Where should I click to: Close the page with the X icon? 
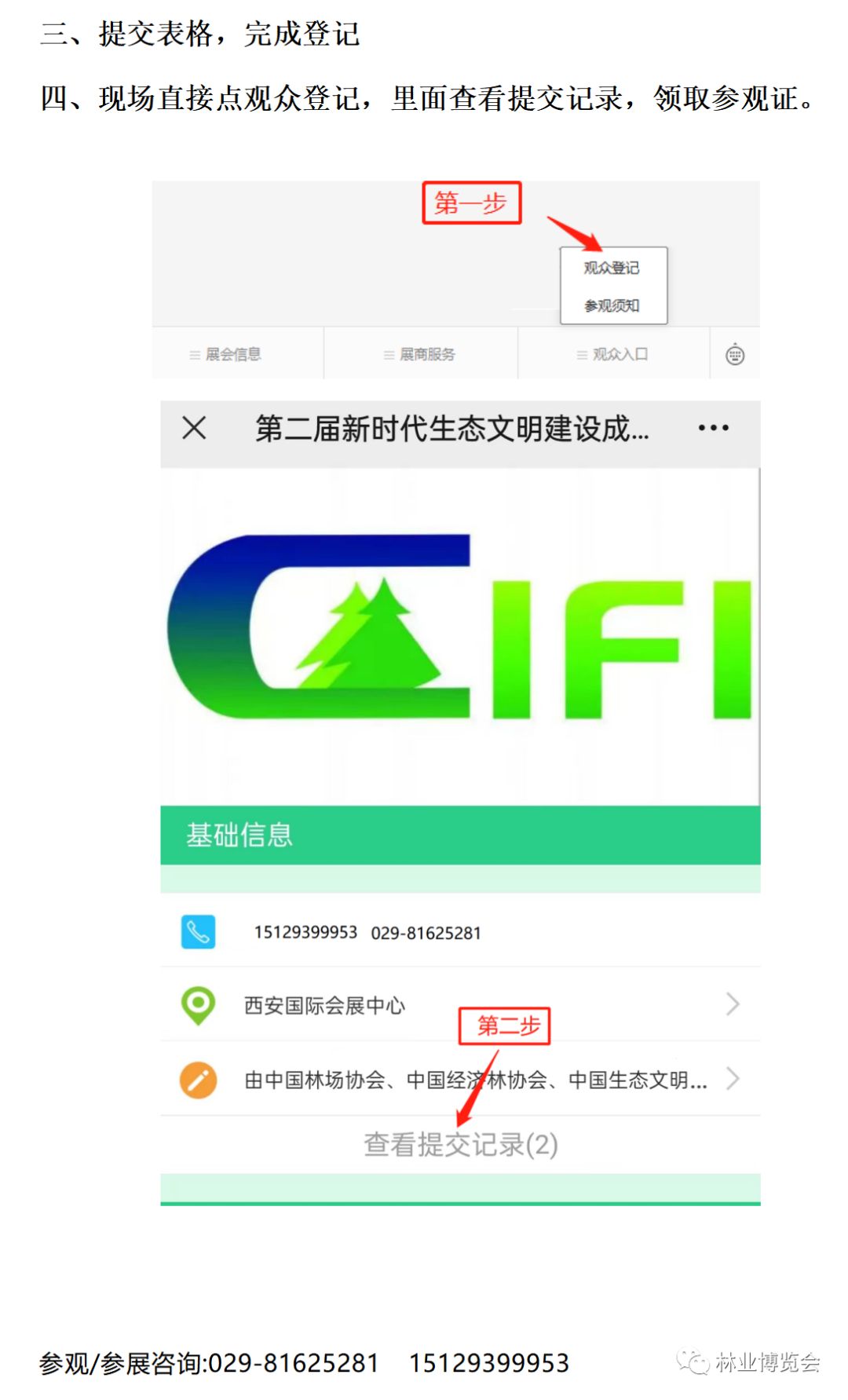point(194,428)
